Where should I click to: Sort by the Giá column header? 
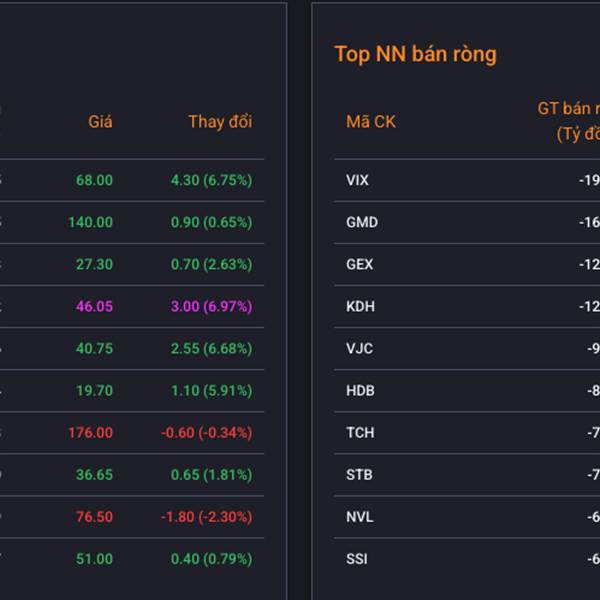[100, 122]
